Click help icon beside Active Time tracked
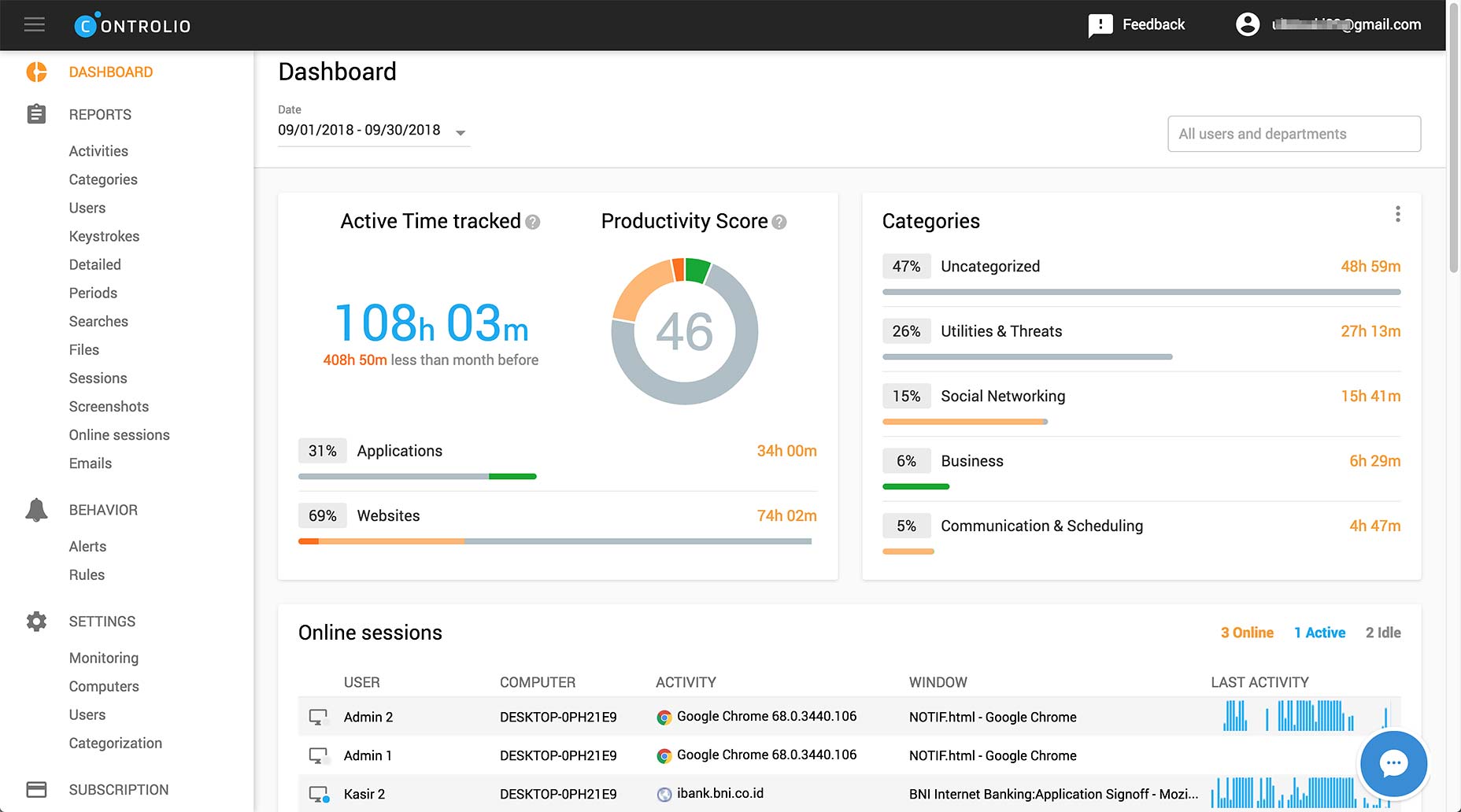This screenshot has width=1461, height=812. [x=533, y=223]
